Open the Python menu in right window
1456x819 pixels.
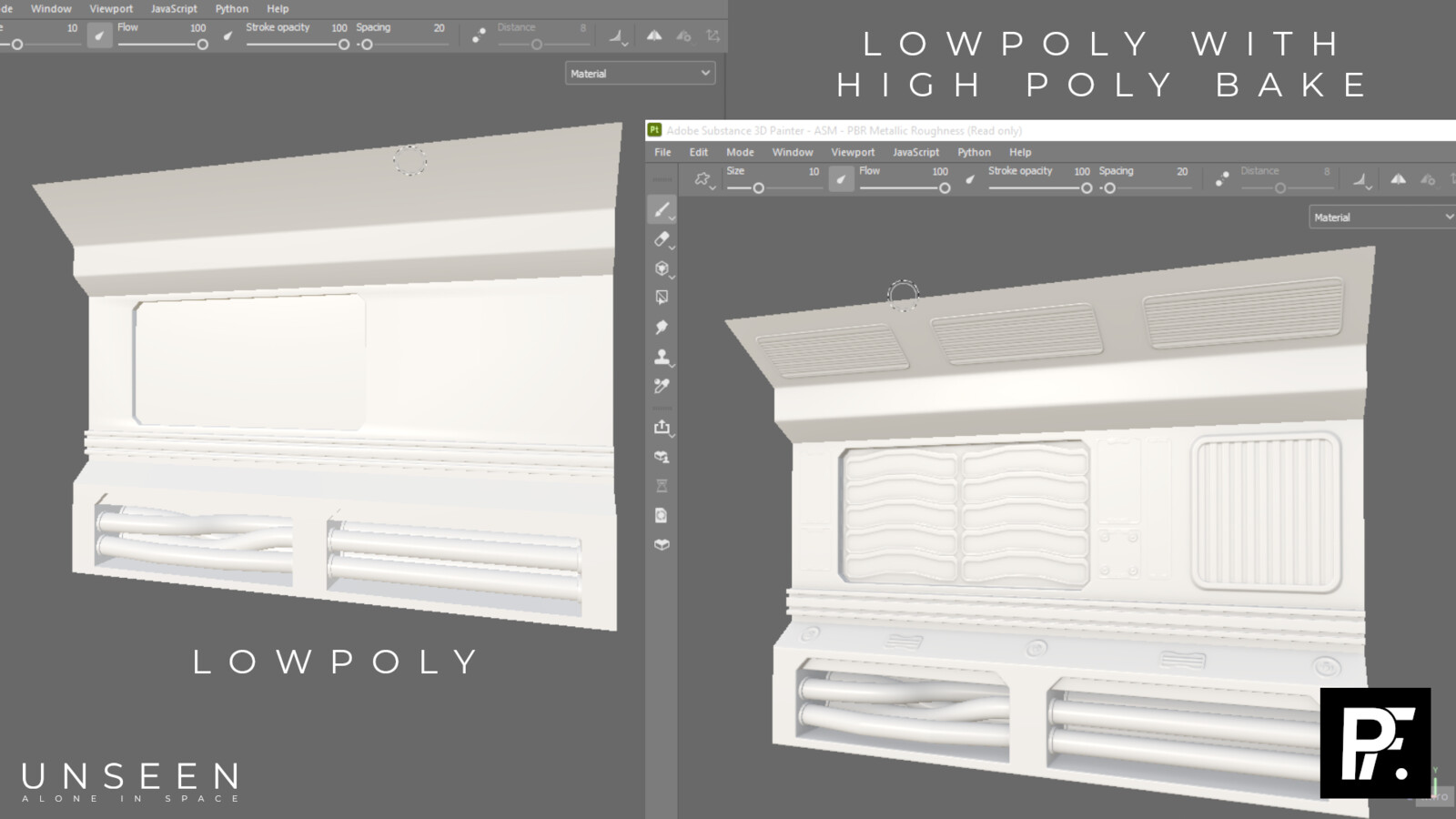click(x=974, y=152)
